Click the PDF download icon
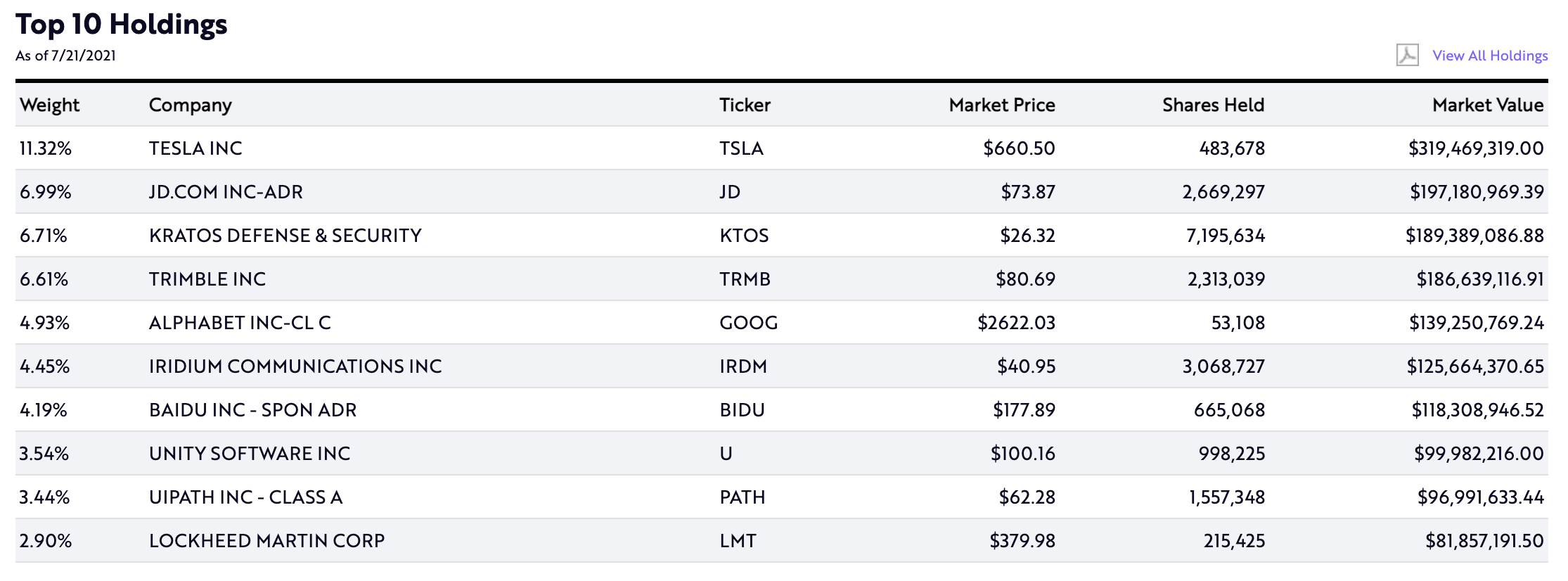The image size is (1568, 581). tap(1407, 55)
